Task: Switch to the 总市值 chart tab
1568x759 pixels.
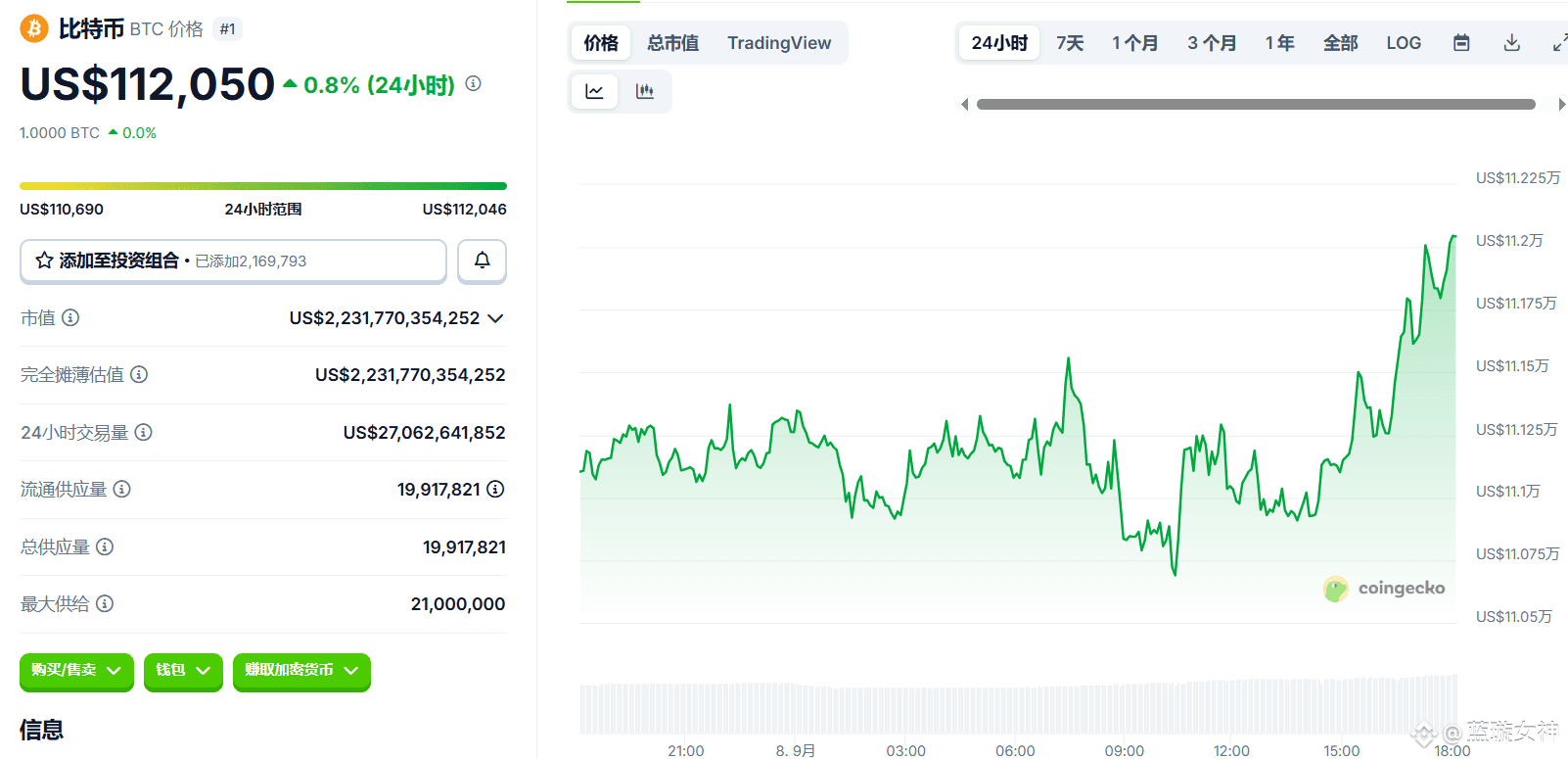Action: [x=673, y=43]
